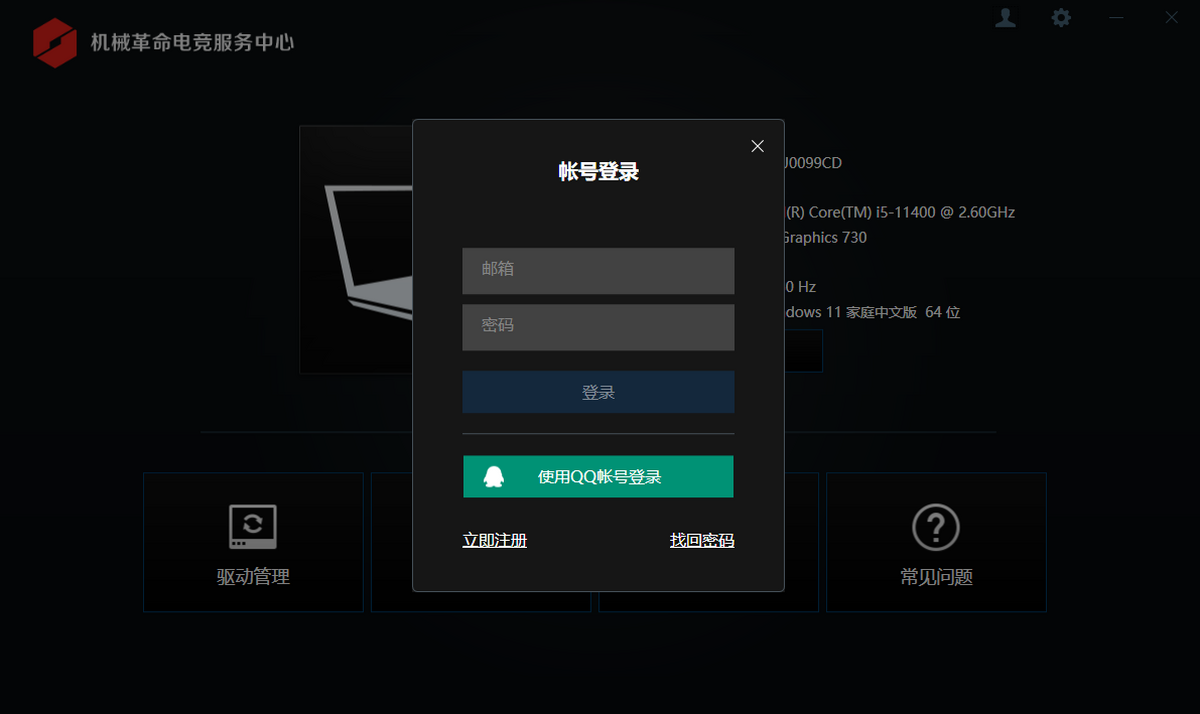Click the 登录 login button
This screenshot has height=714, width=1200.
(598, 392)
